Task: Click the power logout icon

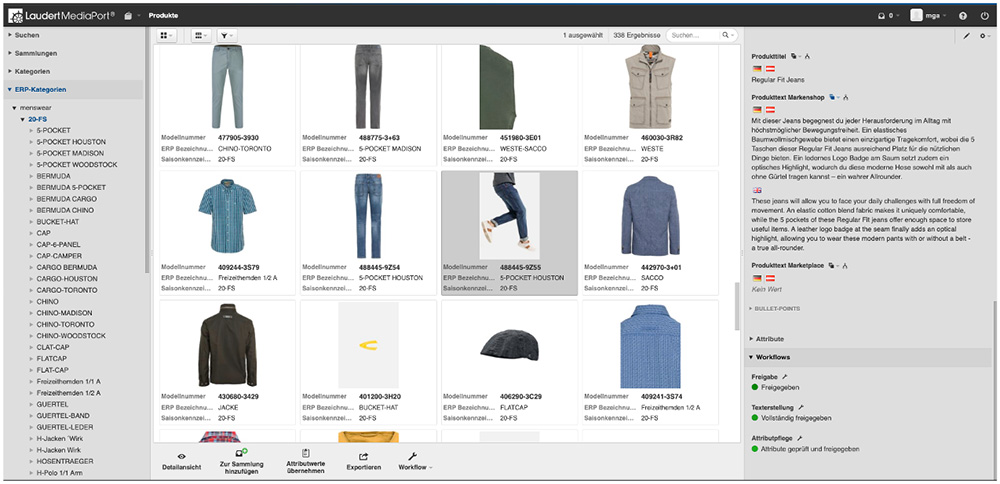Action: coord(985,15)
